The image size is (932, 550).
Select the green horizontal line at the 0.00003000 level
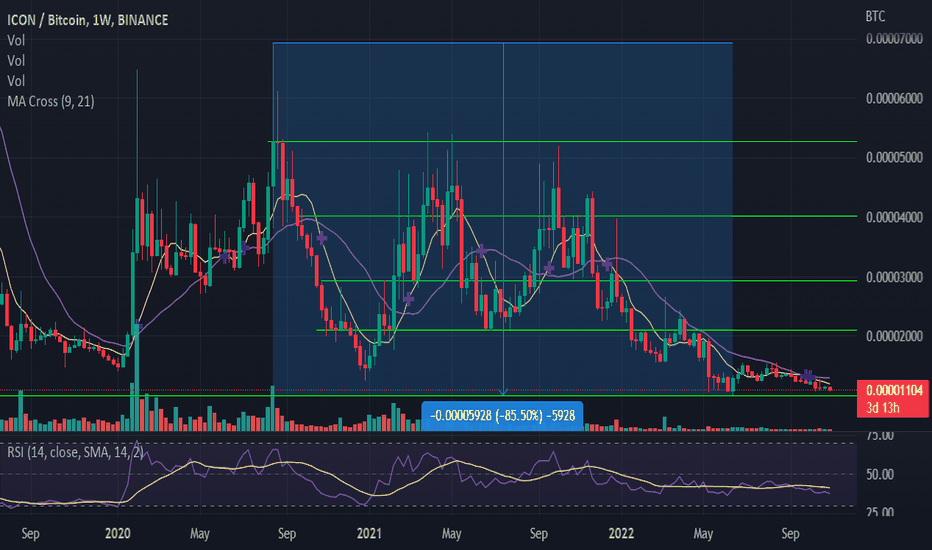[588, 281]
